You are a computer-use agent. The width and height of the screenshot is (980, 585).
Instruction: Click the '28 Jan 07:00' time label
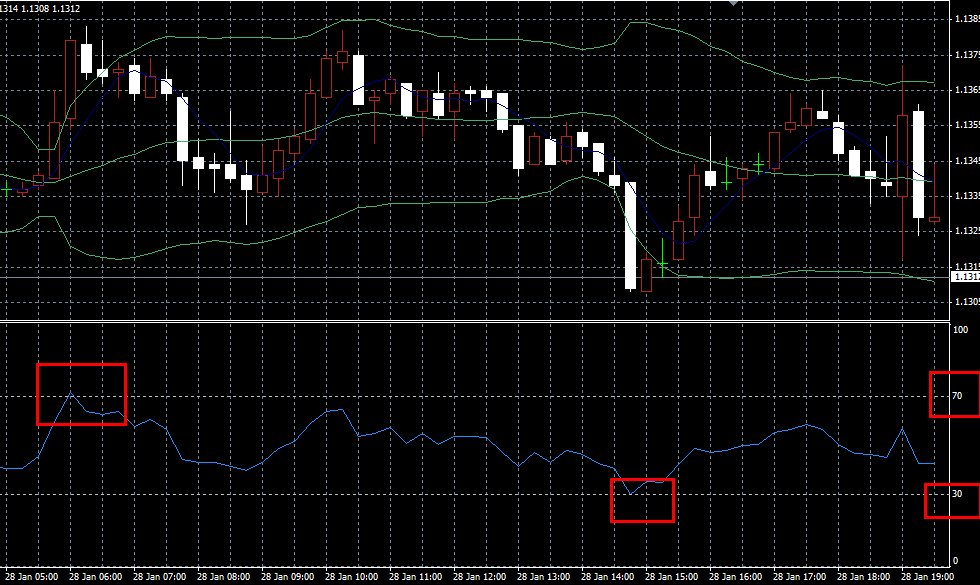[160, 576]
